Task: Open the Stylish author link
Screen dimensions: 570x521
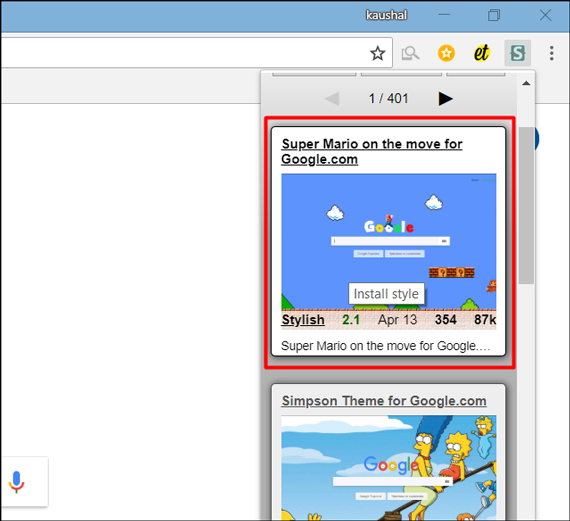Action: click(x=303, y=320)
